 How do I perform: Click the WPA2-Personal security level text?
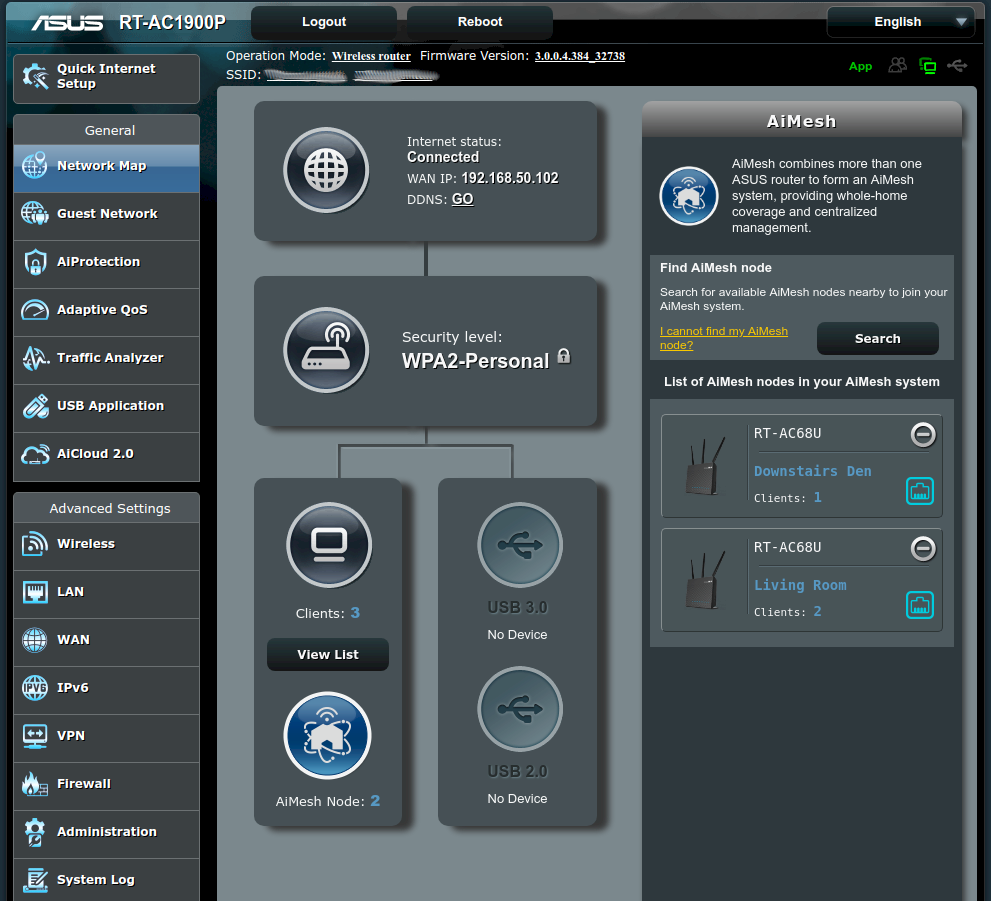pyautogui.click(x=475, y=361)
